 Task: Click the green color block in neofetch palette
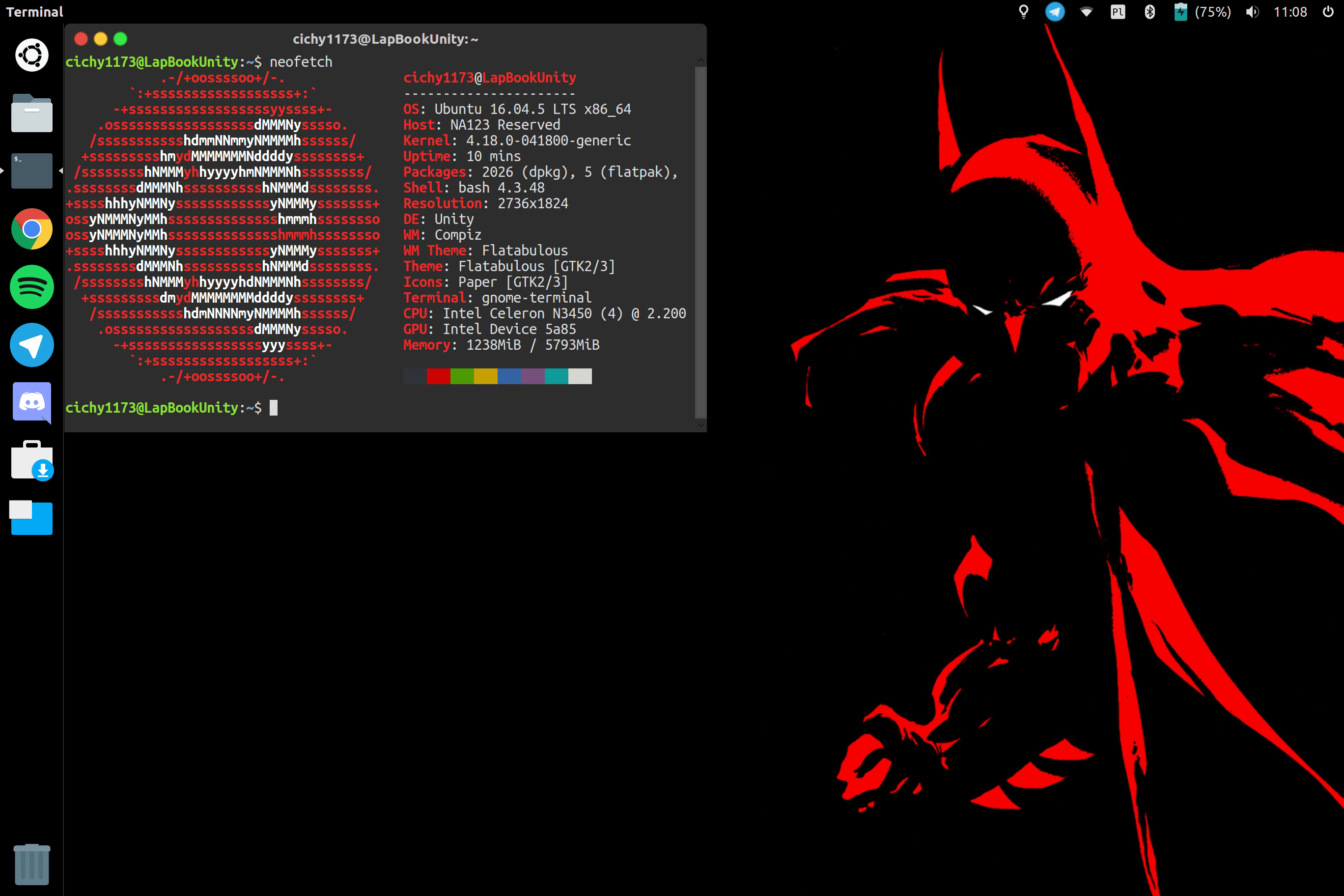pyautogui.click(x=462, y=376)
